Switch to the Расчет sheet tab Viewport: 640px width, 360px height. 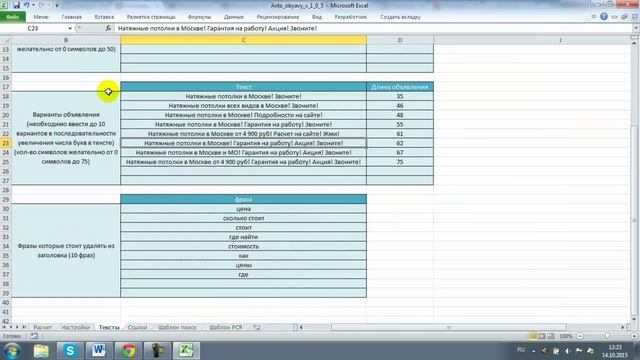click(42, 327)
